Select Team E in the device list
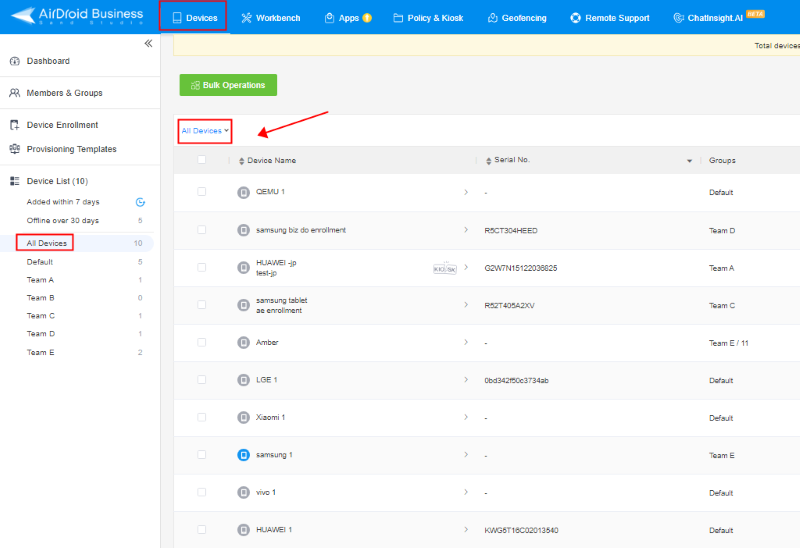This screenshot has height=548, width=800. coord(40,352)
